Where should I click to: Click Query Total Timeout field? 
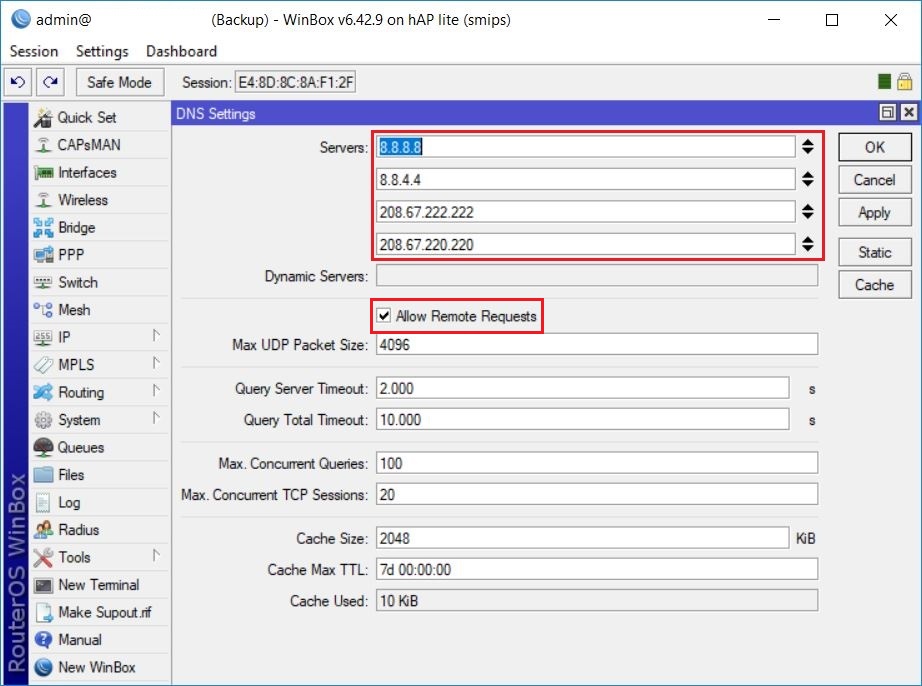pyautogui.click(x=583, y=419)
